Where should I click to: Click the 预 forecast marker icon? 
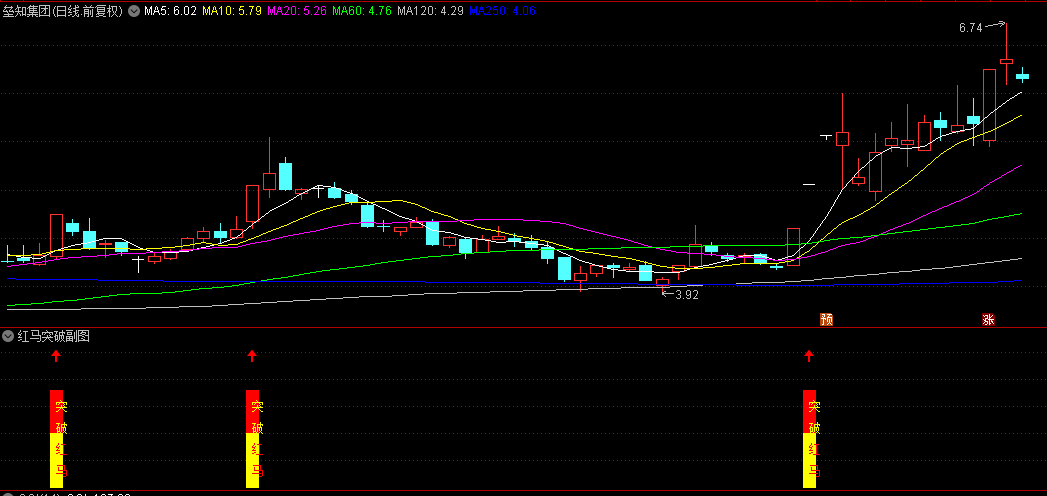tap(827, 319)
